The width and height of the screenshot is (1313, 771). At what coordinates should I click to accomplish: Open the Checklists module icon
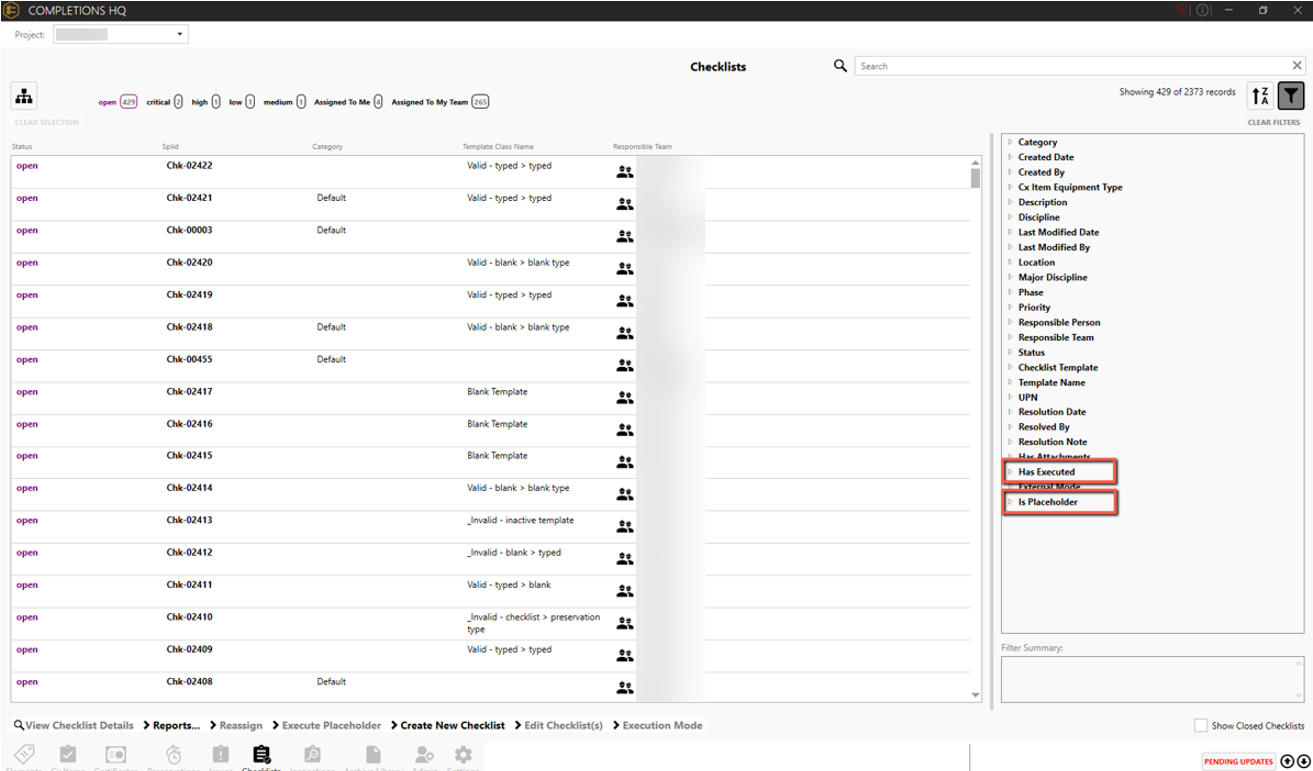pos(261,755)
